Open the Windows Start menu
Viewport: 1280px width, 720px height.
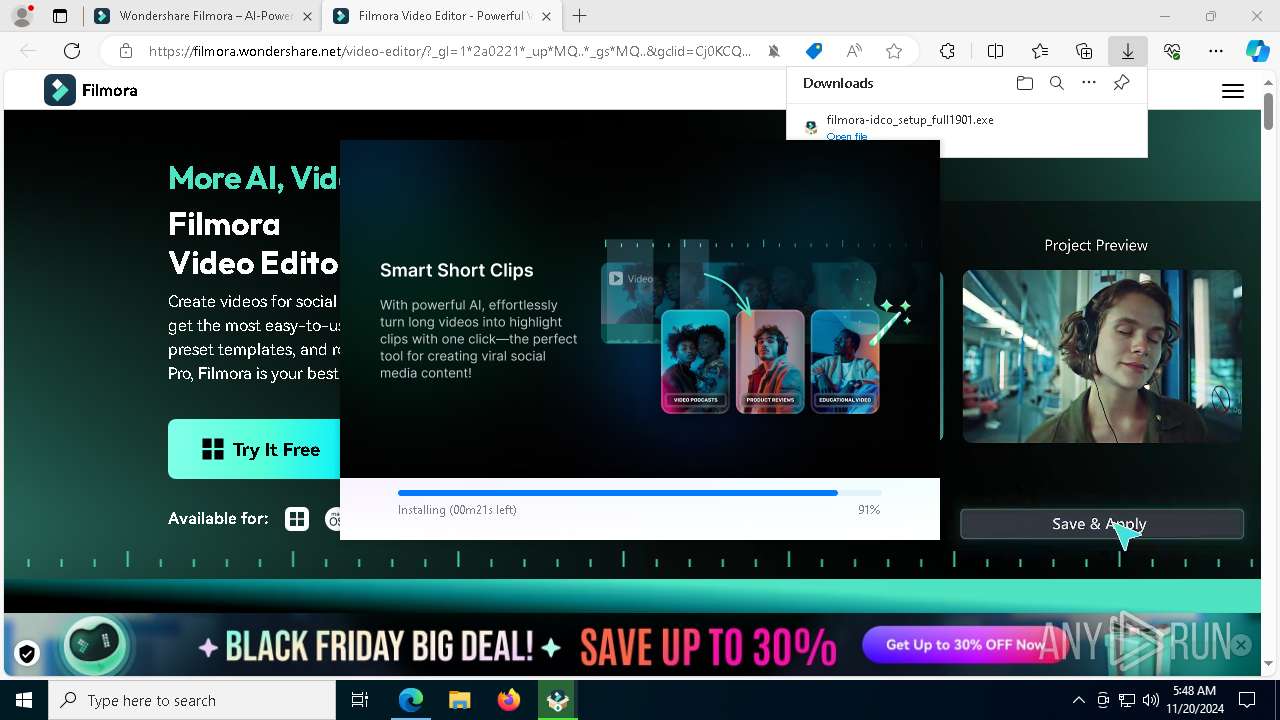(24, 700)
